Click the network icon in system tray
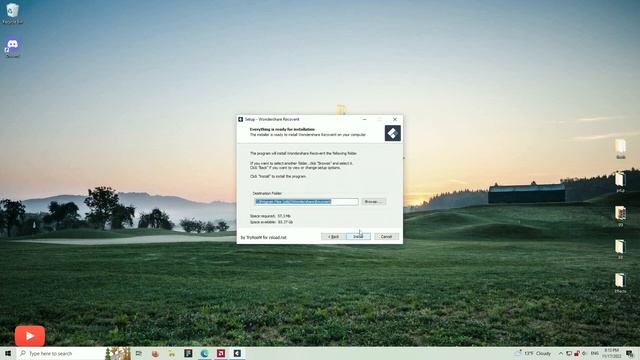Image resolution: width=640 pixels, height=360 pixels. point(569,353)
